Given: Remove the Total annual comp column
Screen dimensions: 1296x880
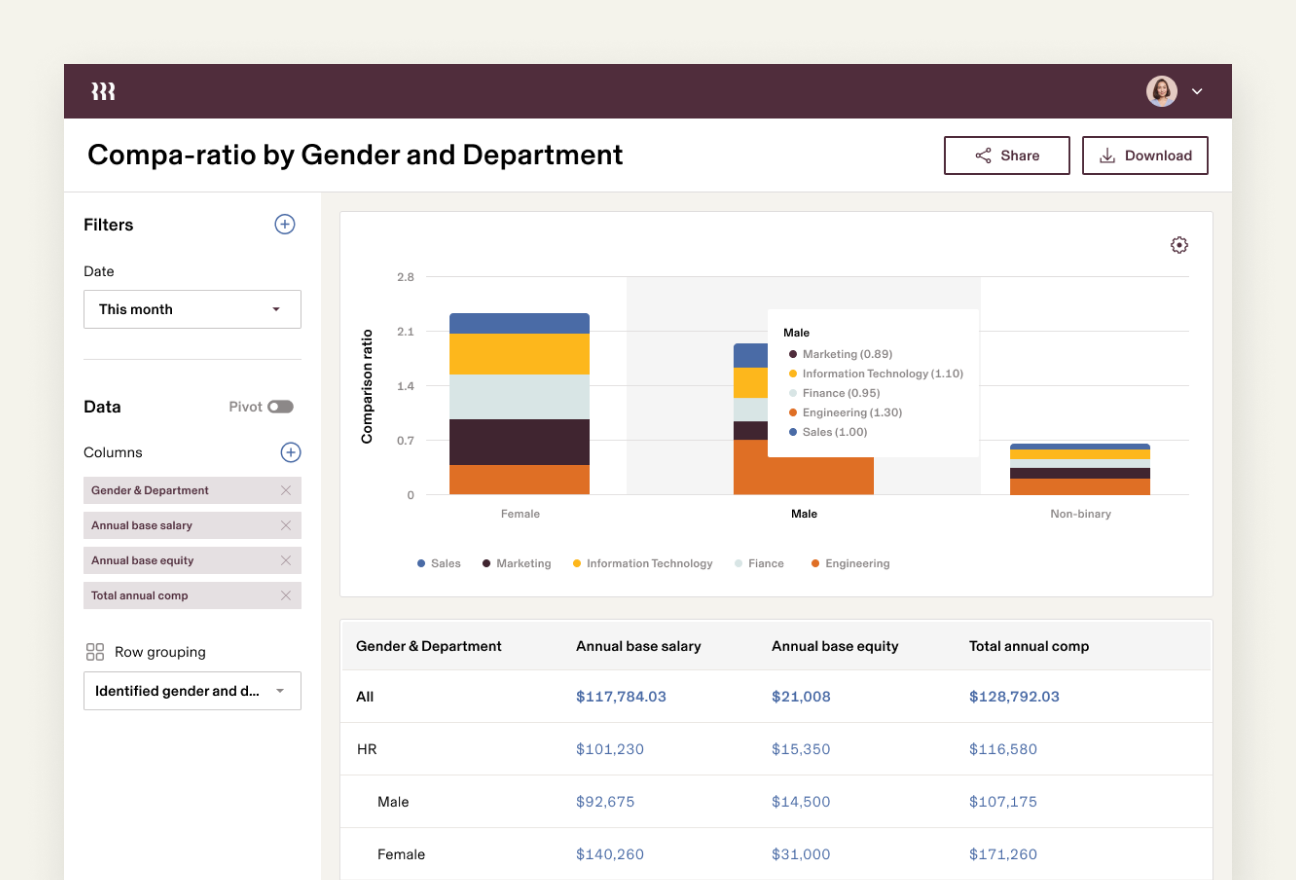Looking at the screenshot, I should (286, 595).
